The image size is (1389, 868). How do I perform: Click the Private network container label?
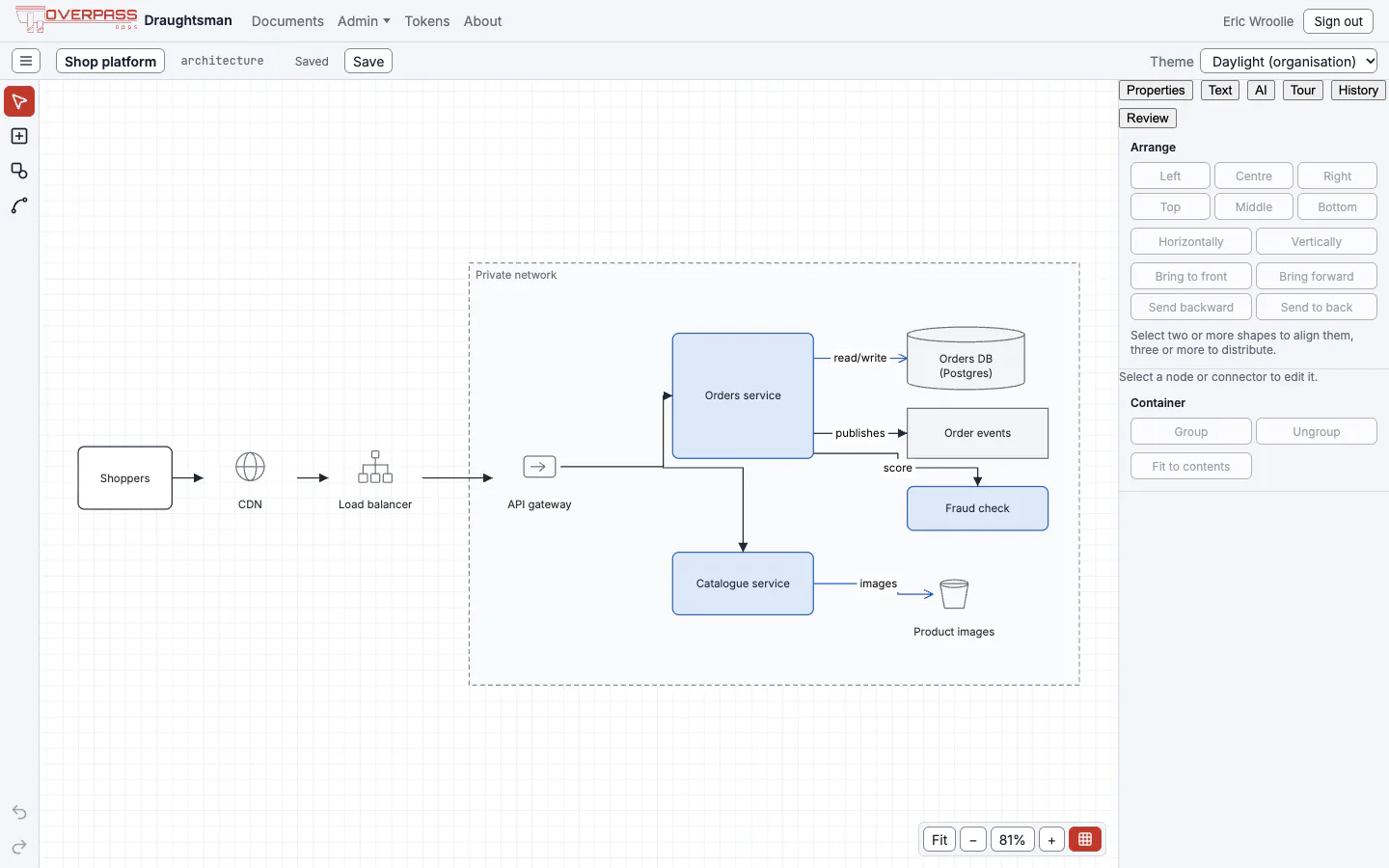click(516, 275)
